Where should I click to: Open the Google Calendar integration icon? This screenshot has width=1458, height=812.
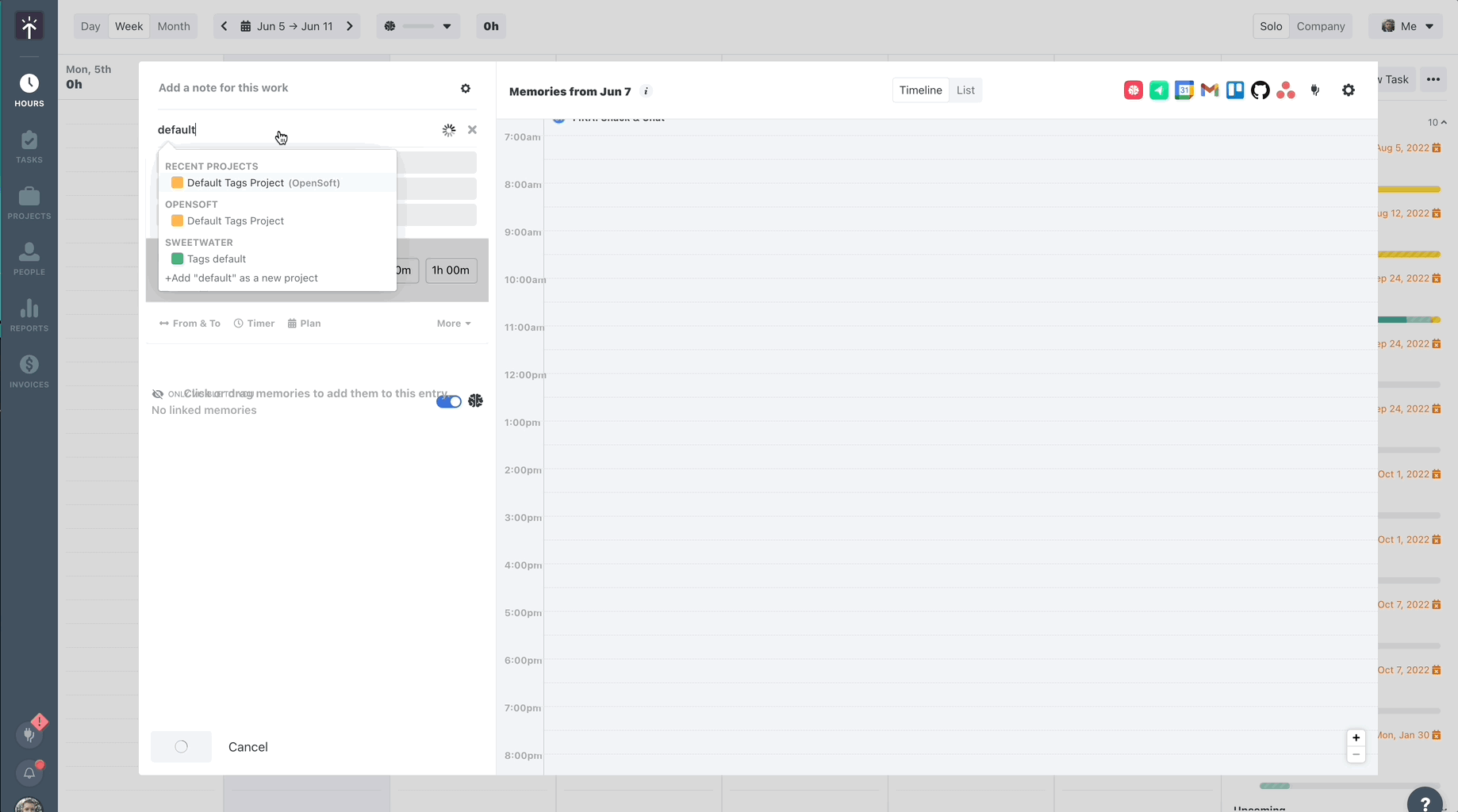pyautogui.click(x=1184, y=90)
